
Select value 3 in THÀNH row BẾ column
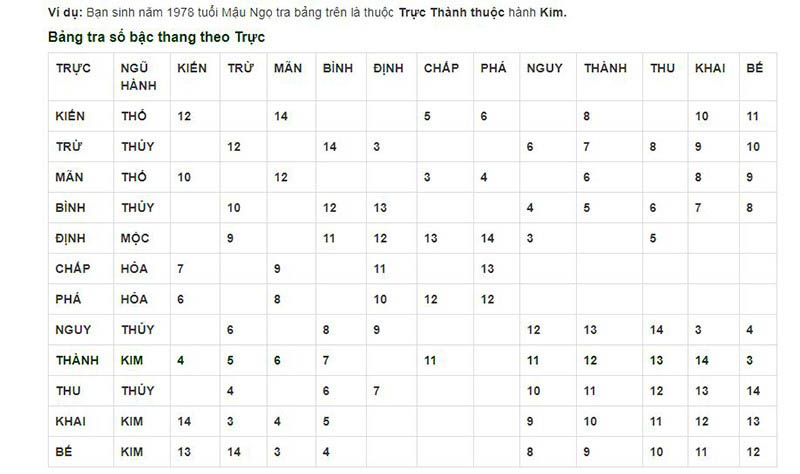(x=749, y=360)
